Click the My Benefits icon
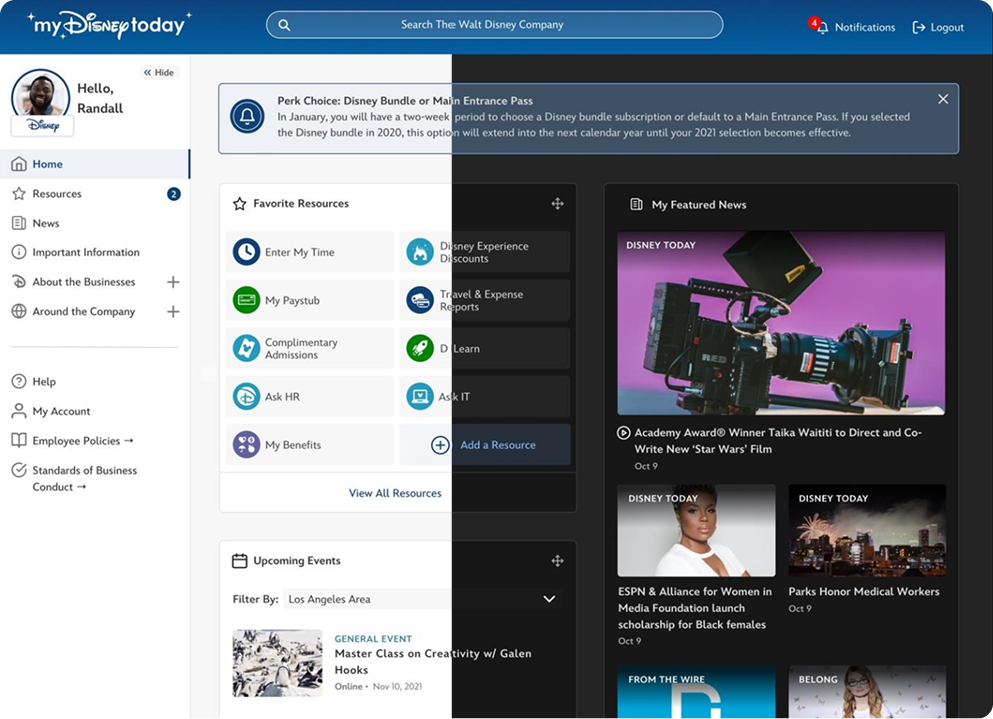This screenshot has width=993, height=719. (x=246, y=445)
